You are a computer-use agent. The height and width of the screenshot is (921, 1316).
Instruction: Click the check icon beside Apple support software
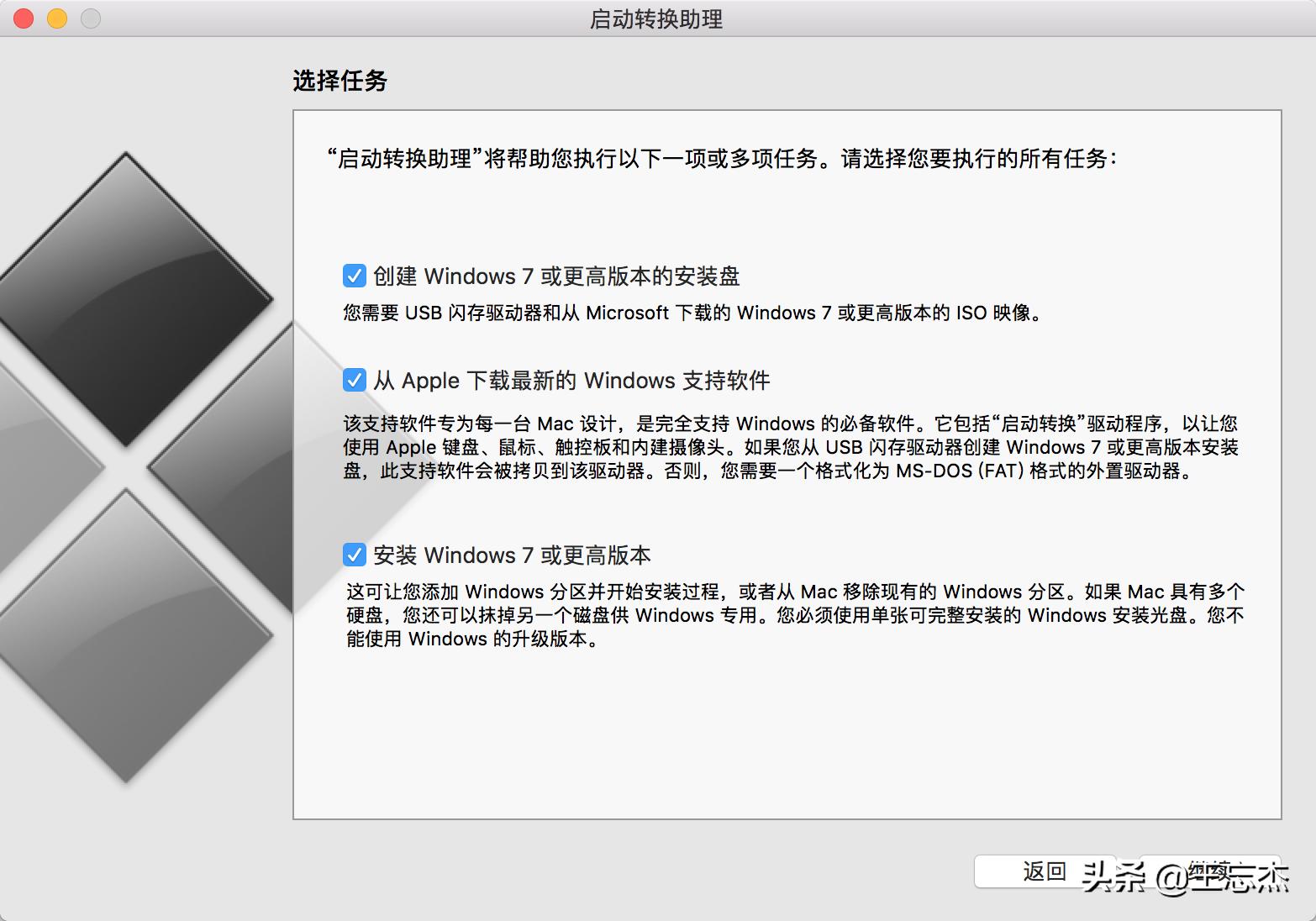point(353,380)
